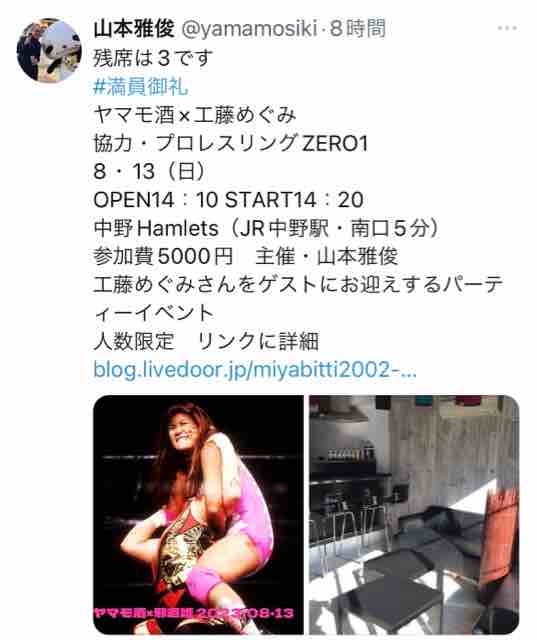Click the @yamamosiki handle
The image size is (537, 640).
(x=249, y=29)
